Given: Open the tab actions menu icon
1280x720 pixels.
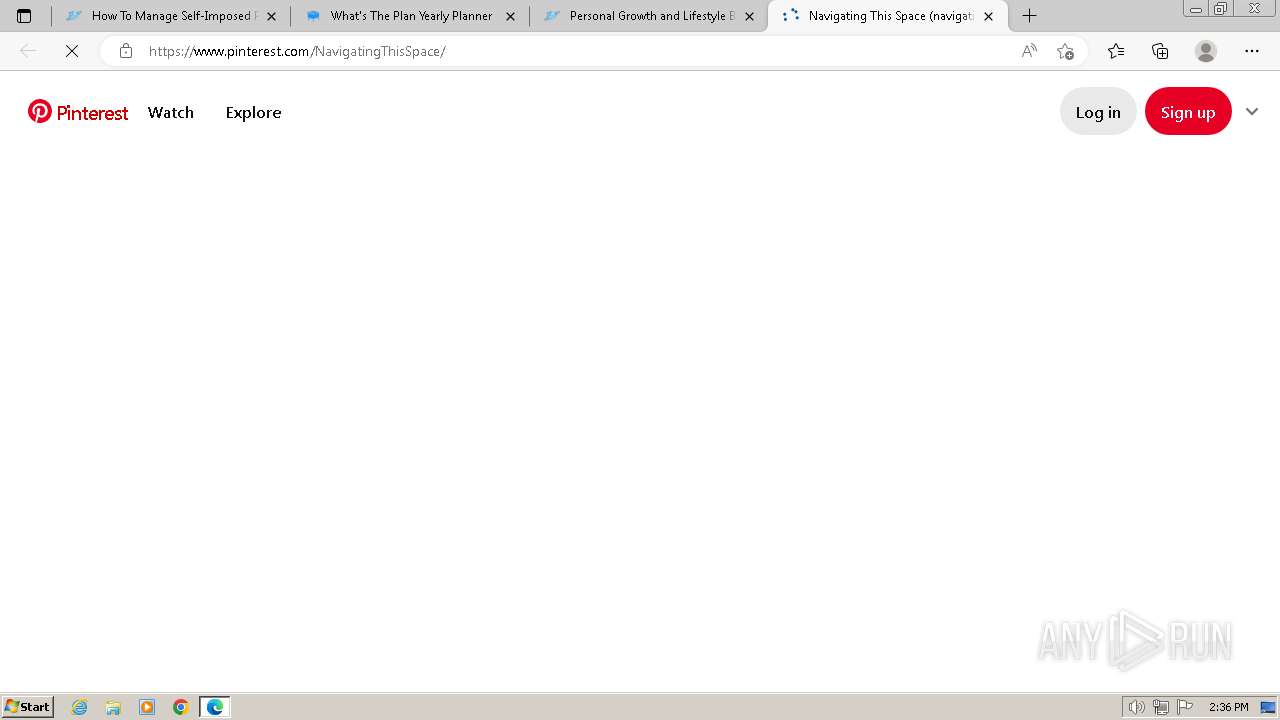Looking at the screenshot, I should pyautogui.click(x=24, y=16).
